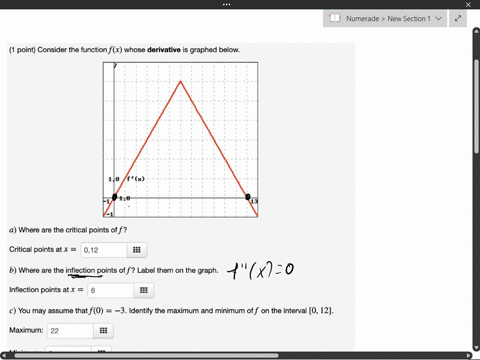The width and height of the screenshot is (480, 360).
Task: Click the 'Maximum:' label
Action: 26,330
